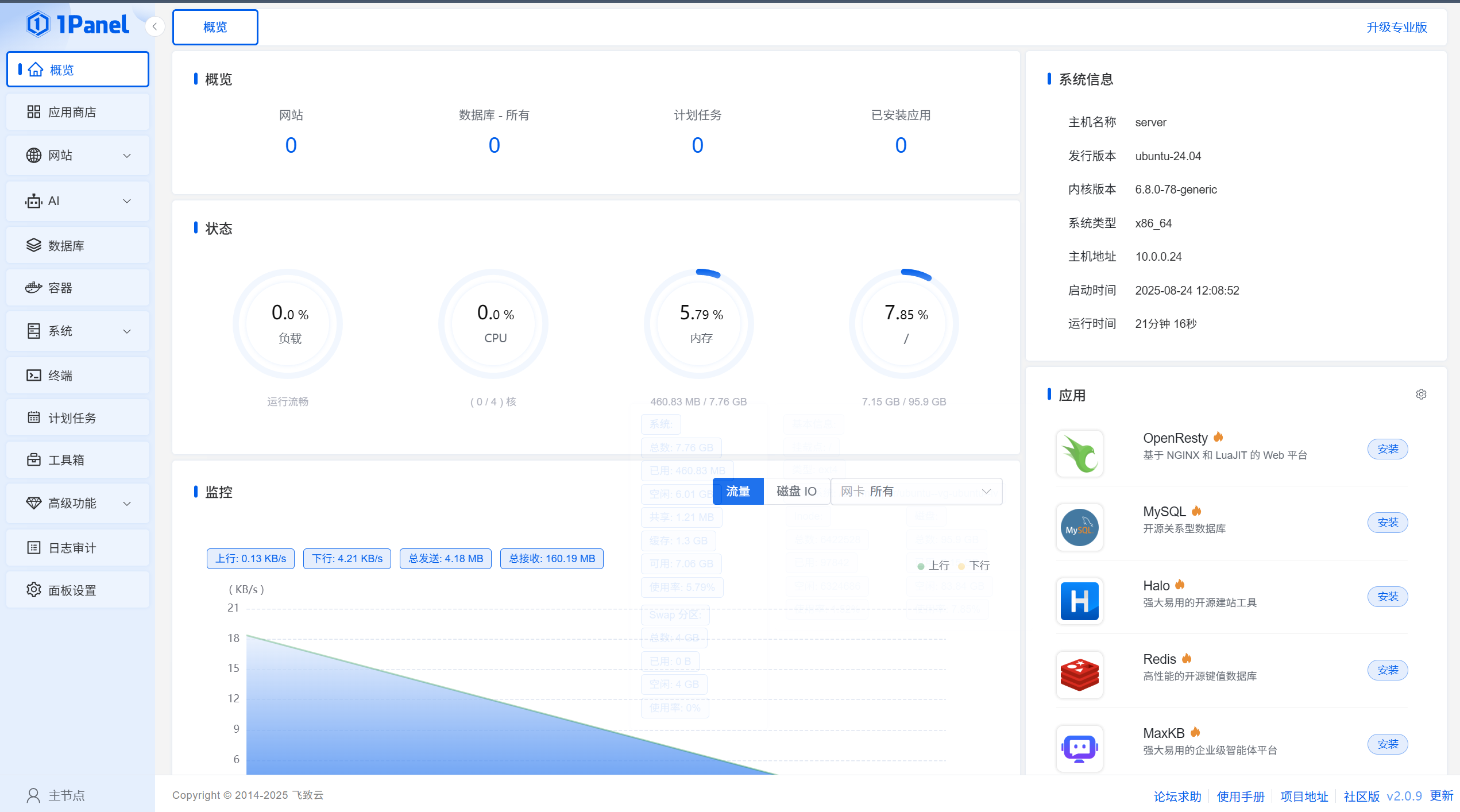Click the MySQL app logo

[x=1079, y=527]
